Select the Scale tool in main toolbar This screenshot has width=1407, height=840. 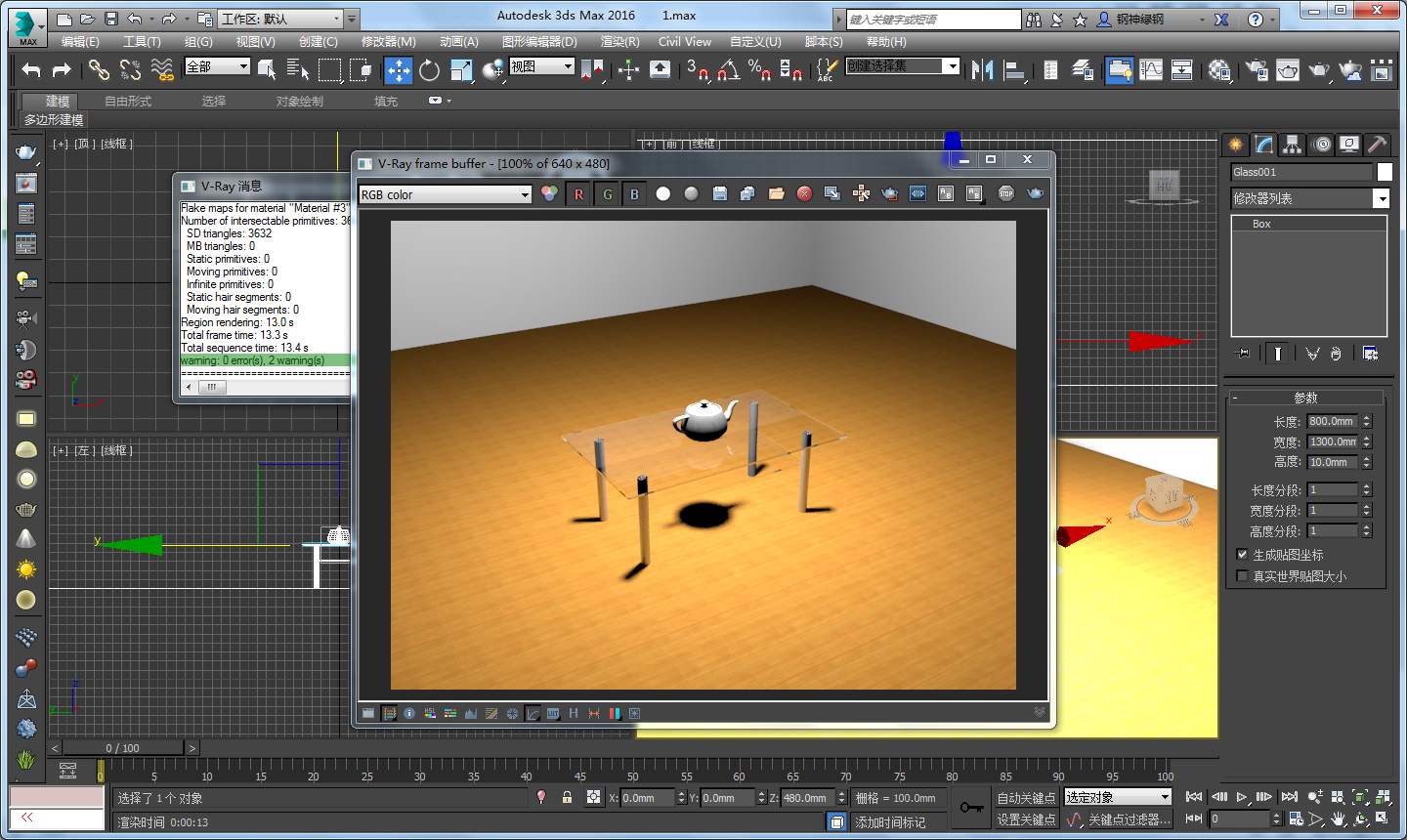(461, 69)
